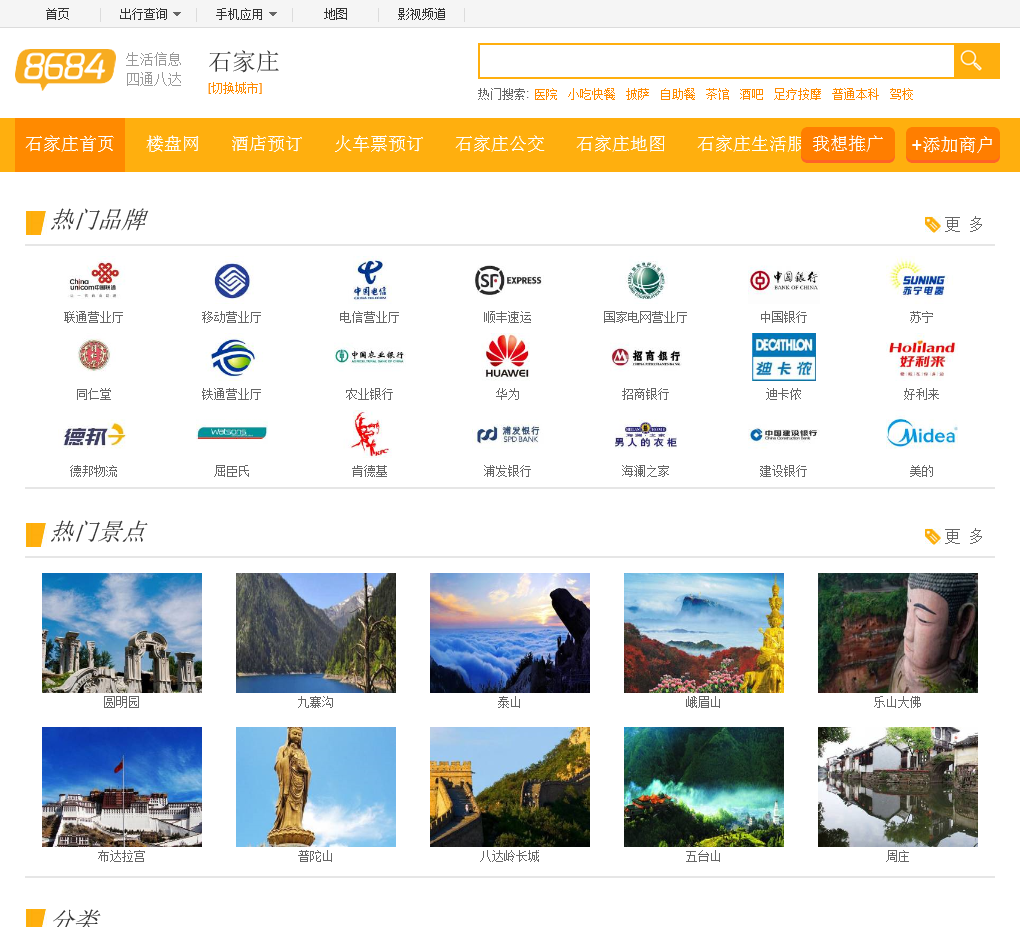
Task: Open the Deppon logistics logo
Action: pyautogui.click(x=94, y=435)
